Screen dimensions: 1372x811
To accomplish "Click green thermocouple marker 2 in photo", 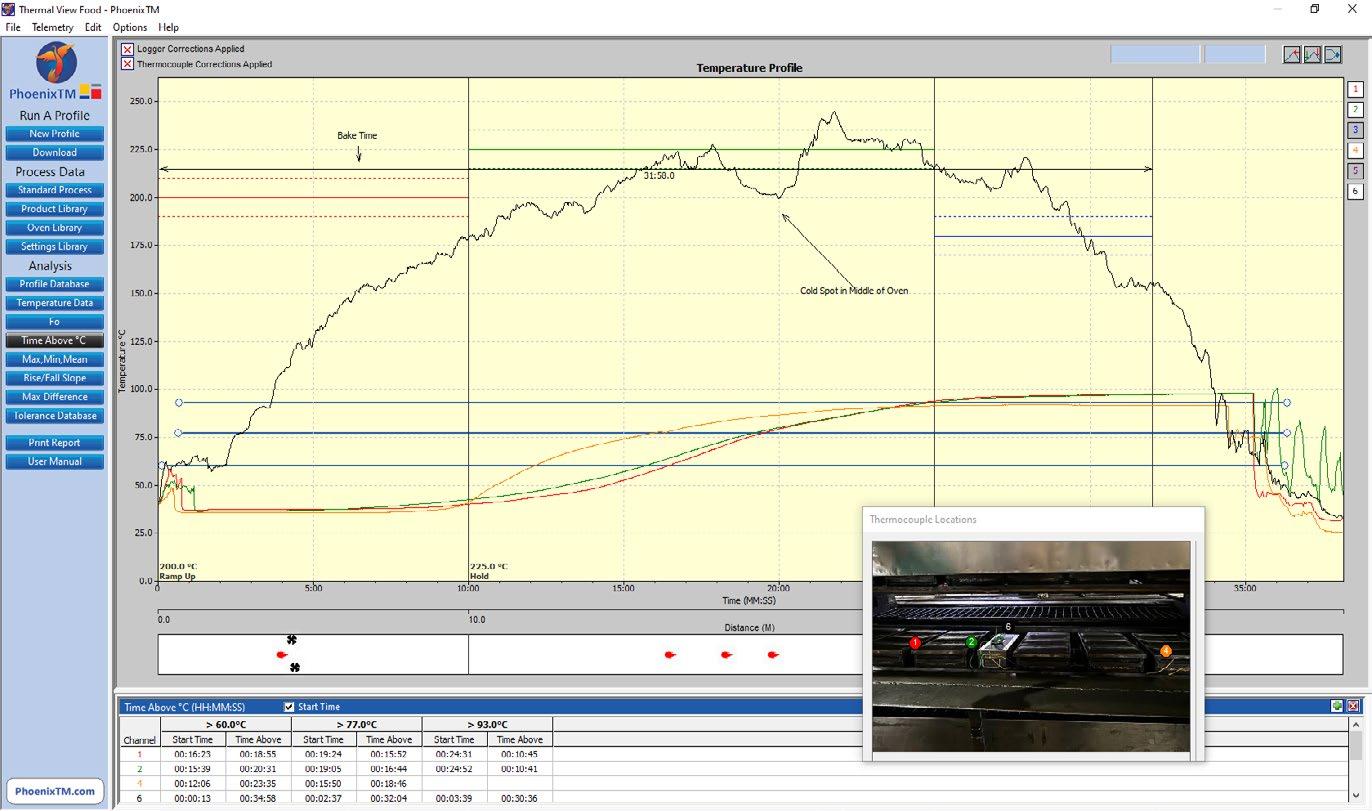I will pos(971,642).
